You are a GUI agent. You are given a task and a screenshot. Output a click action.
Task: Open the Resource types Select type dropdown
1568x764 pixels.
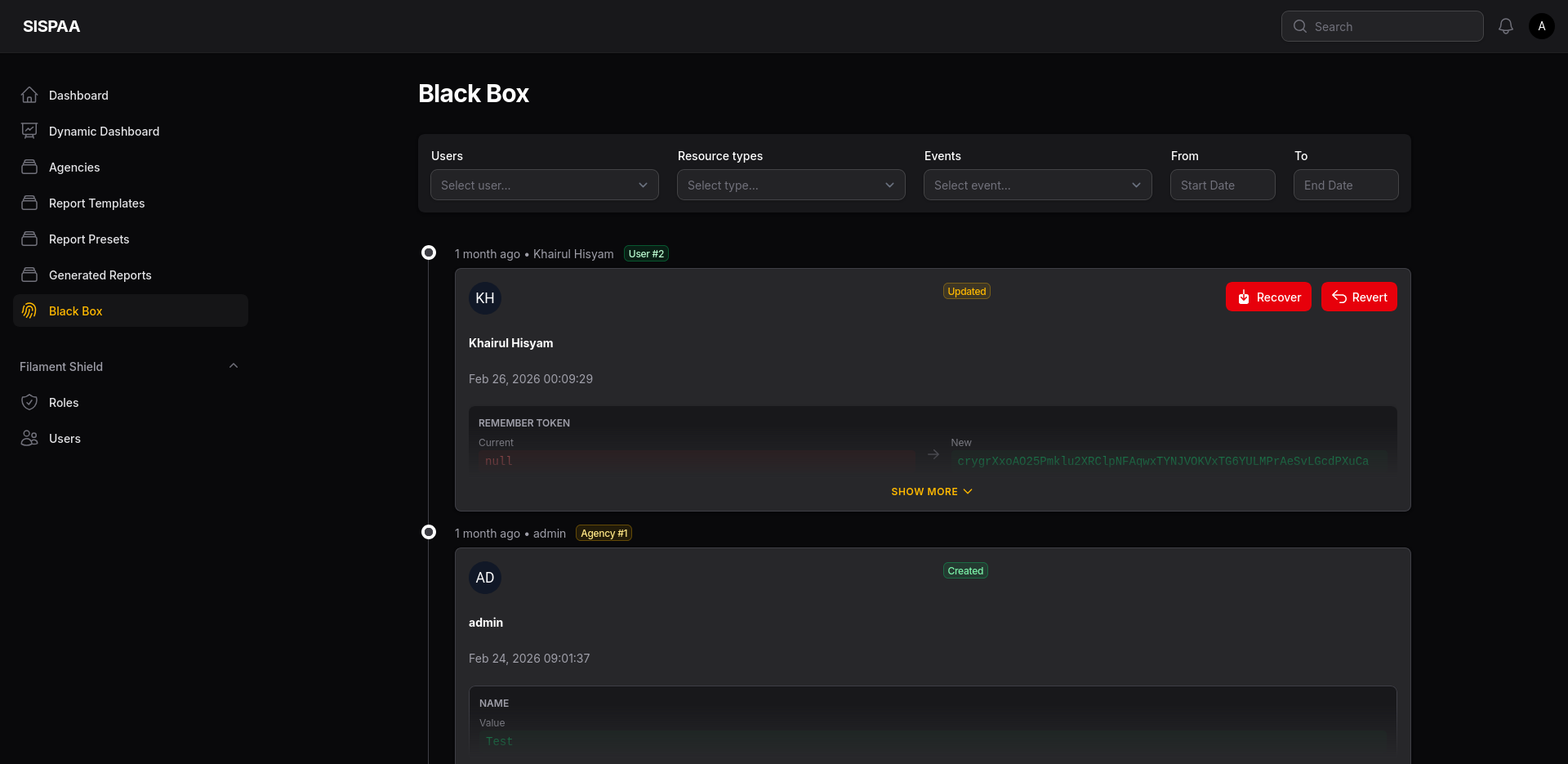(x=791, y=185)
